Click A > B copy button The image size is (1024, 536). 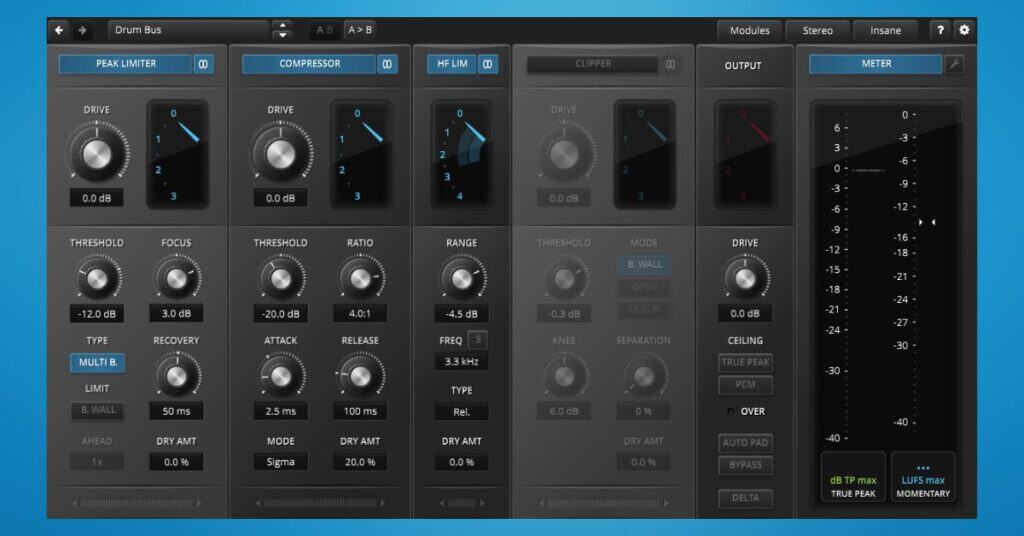coord(360,30)
